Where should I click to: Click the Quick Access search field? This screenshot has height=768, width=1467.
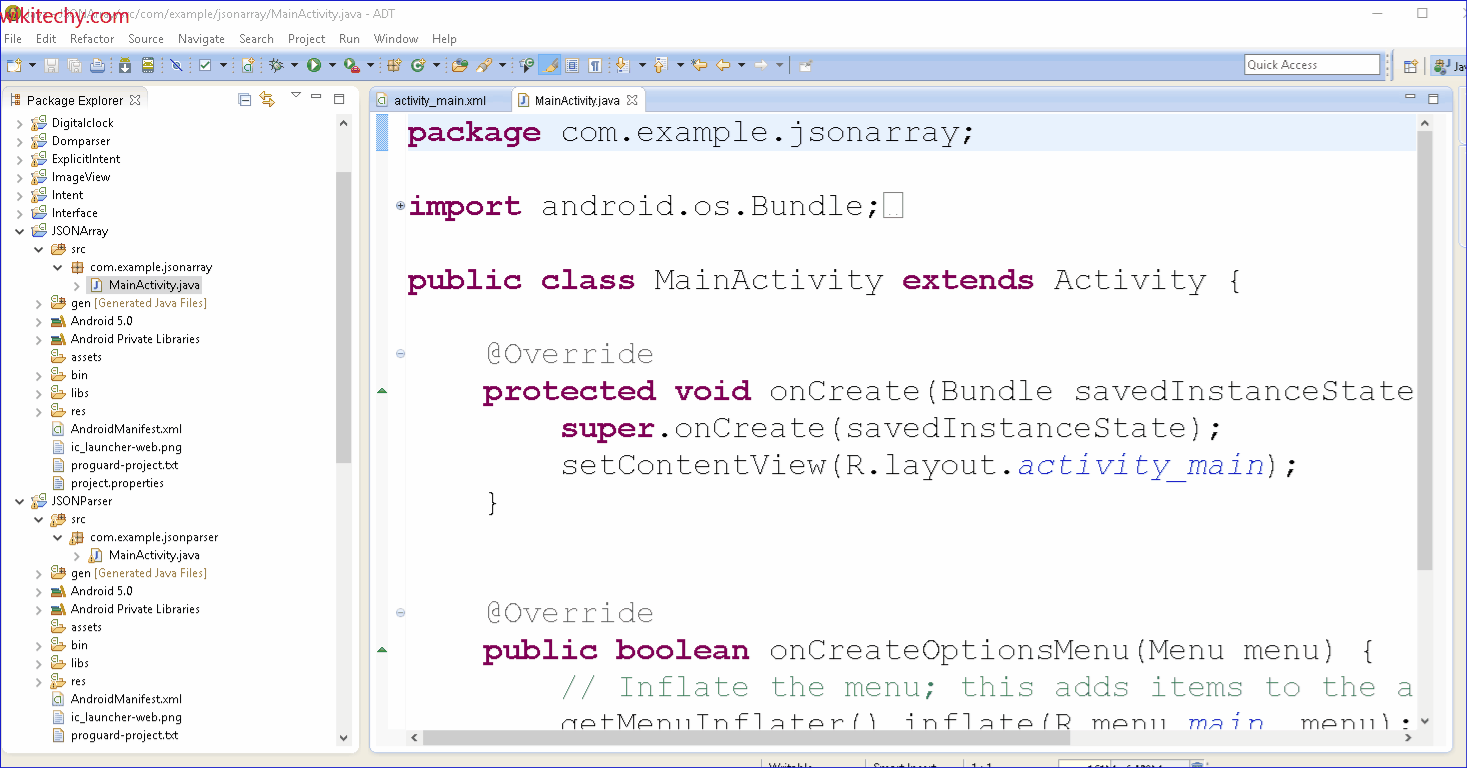point(1312,65)
